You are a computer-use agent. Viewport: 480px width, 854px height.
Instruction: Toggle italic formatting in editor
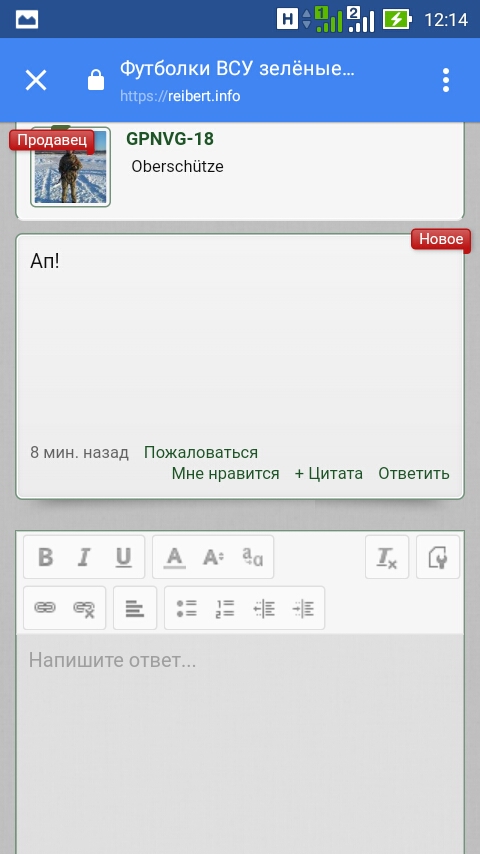point(83,557)
